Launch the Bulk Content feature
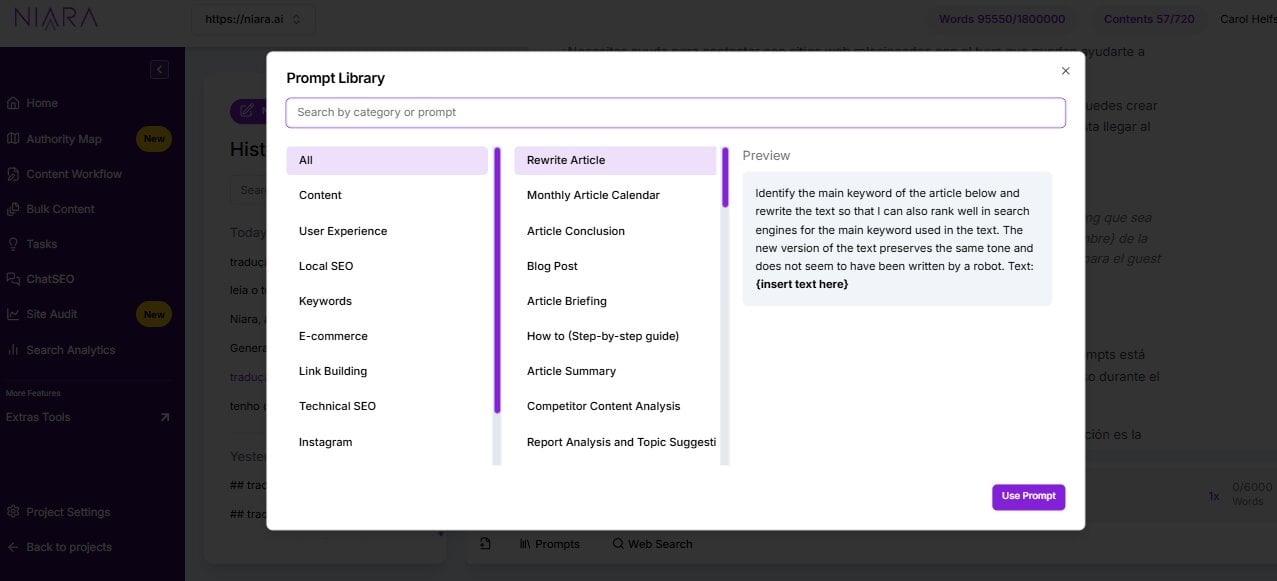The width and height of the screenshot is (1277, 581). tap(59, 208)
